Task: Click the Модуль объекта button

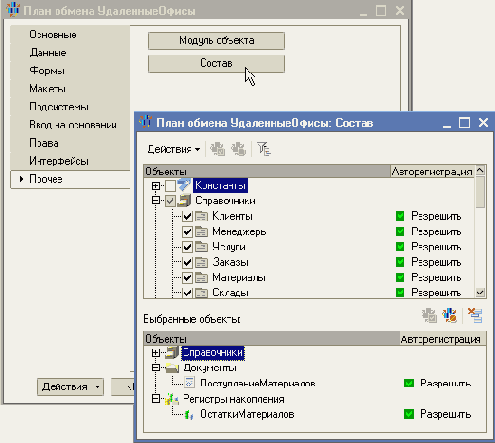Action: (x=216, y=41)
